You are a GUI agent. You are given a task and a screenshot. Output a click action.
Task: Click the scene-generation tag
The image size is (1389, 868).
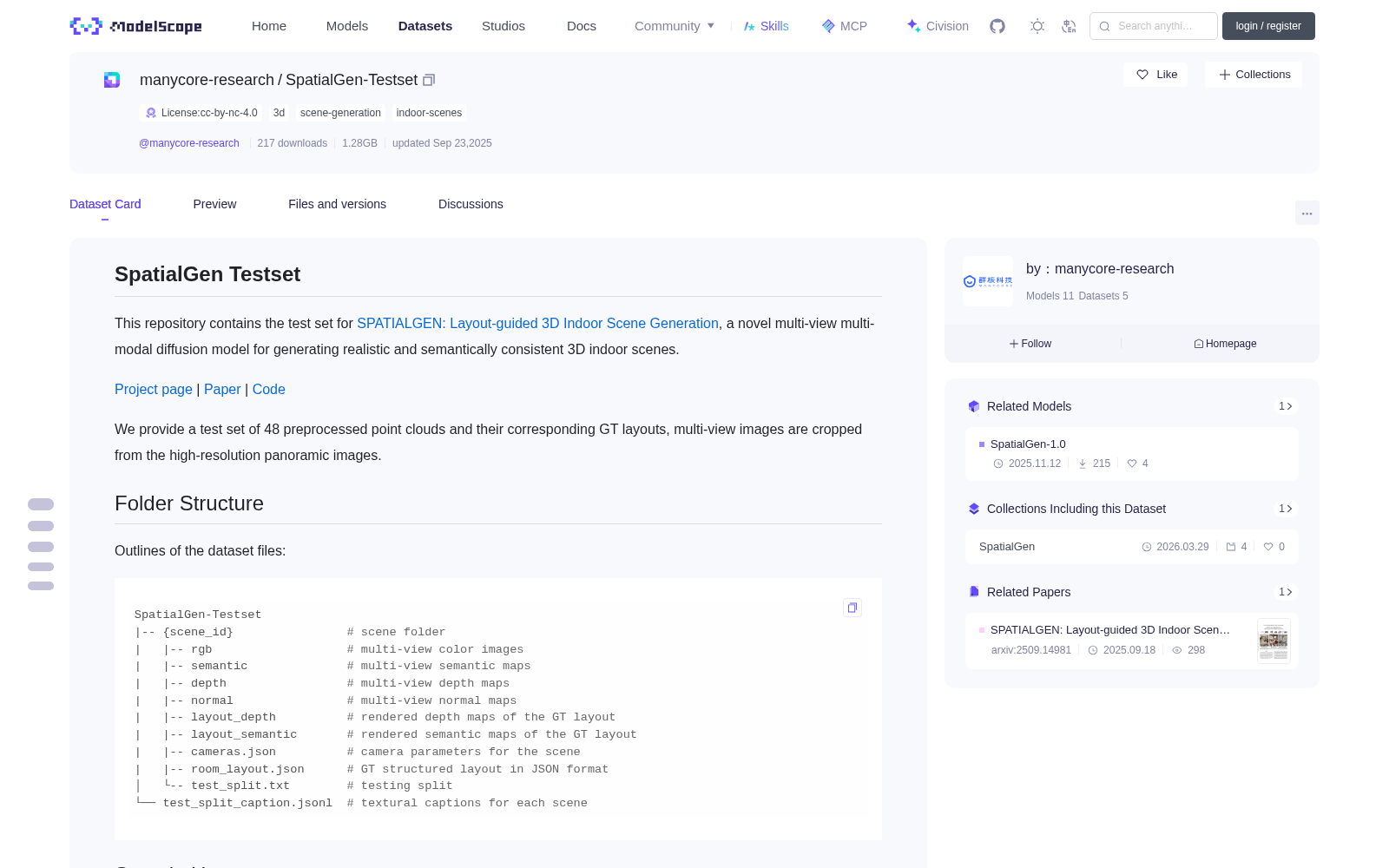point(340,113)
